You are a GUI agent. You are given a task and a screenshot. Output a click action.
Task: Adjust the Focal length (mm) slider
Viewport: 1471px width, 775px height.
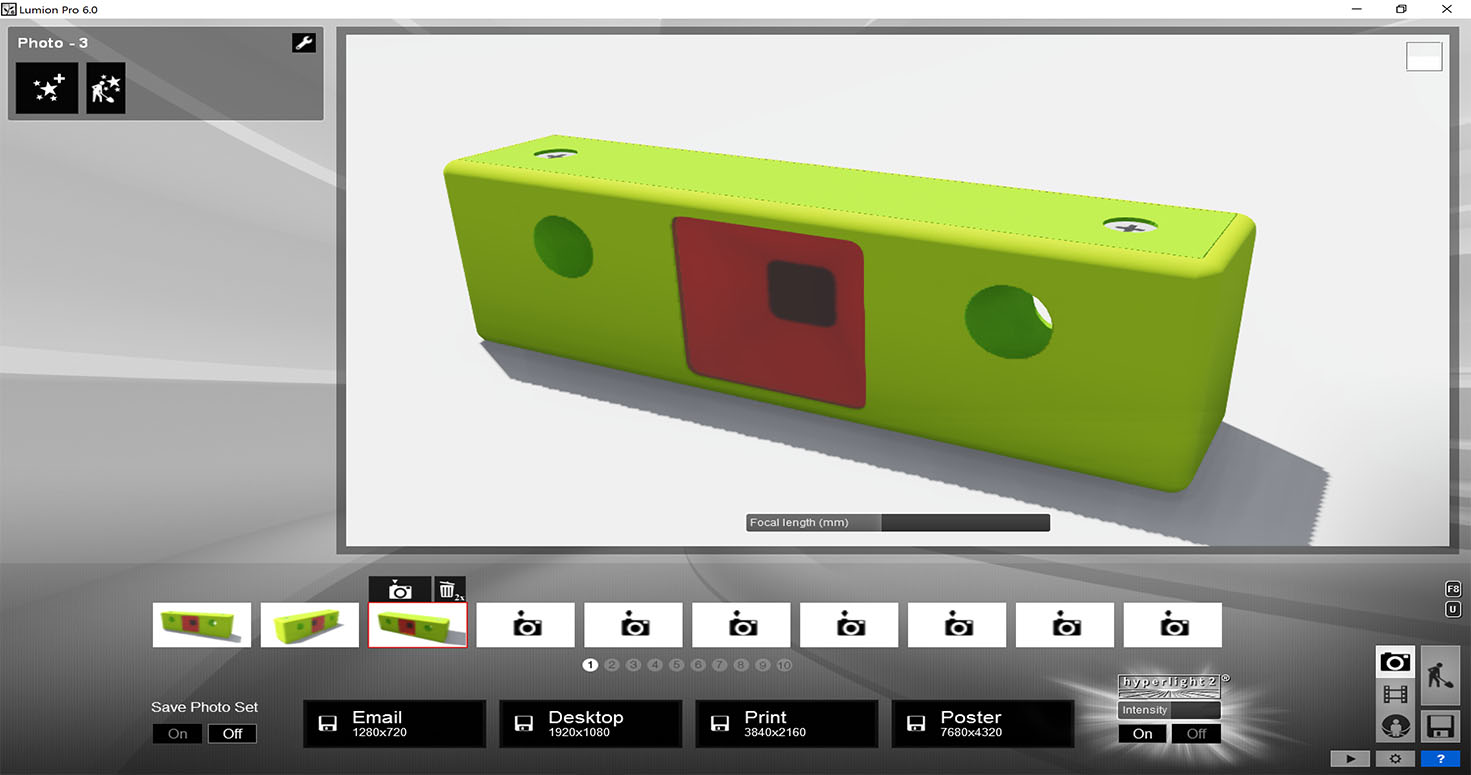[x=898, y=523]
